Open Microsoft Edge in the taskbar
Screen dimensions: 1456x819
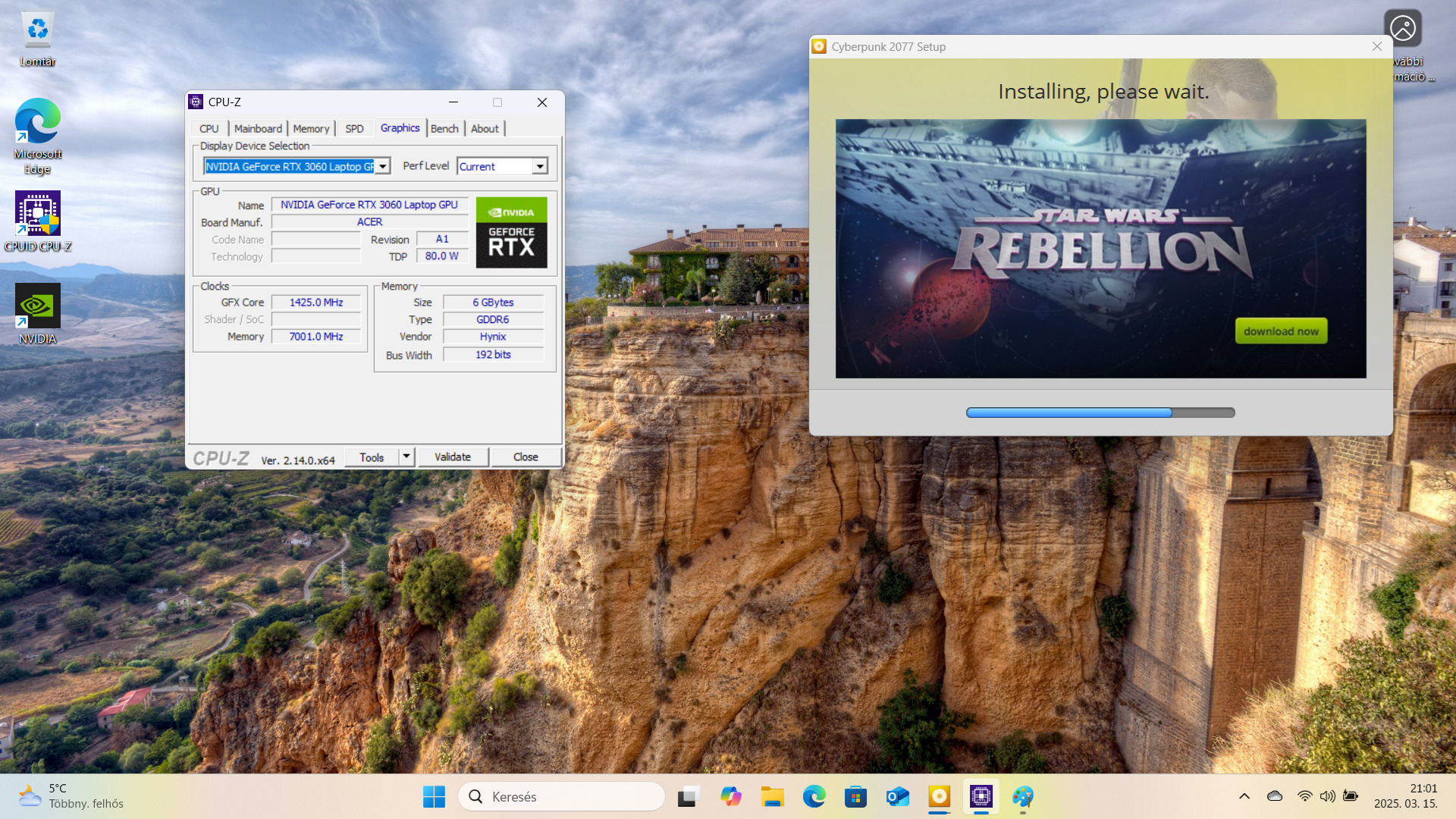[814, 796]
